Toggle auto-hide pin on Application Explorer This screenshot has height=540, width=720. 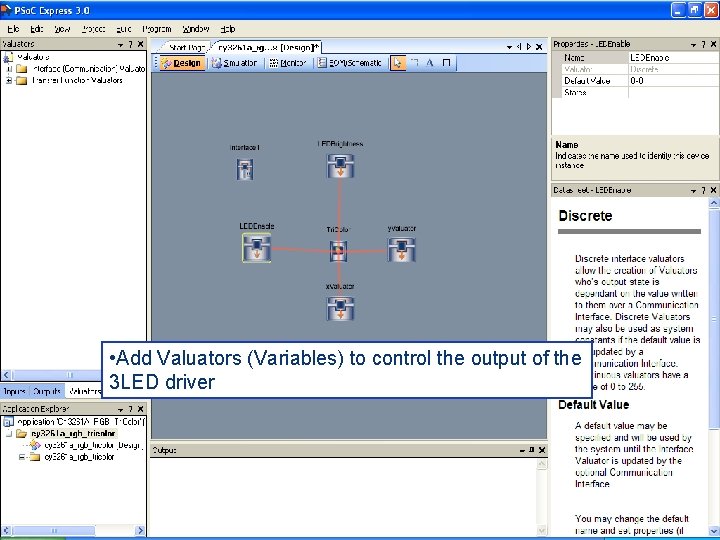click(130, 409)
